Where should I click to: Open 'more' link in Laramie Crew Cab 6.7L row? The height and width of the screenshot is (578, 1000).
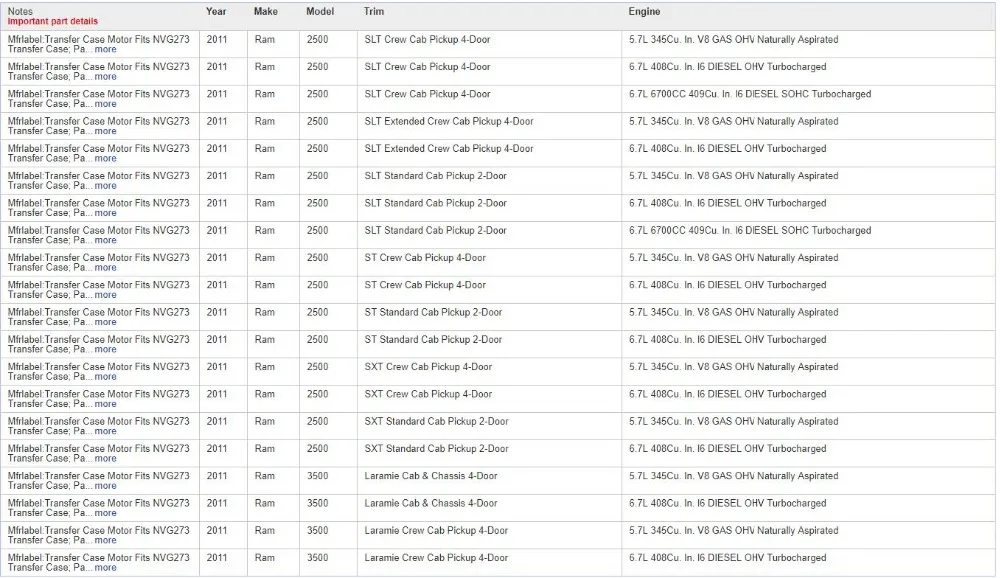105,568
